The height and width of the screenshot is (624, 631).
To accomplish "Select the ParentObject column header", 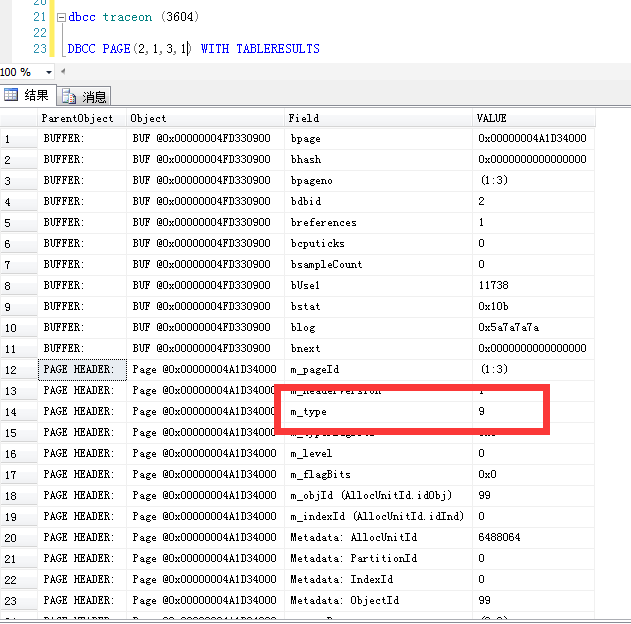I will 82,118.
